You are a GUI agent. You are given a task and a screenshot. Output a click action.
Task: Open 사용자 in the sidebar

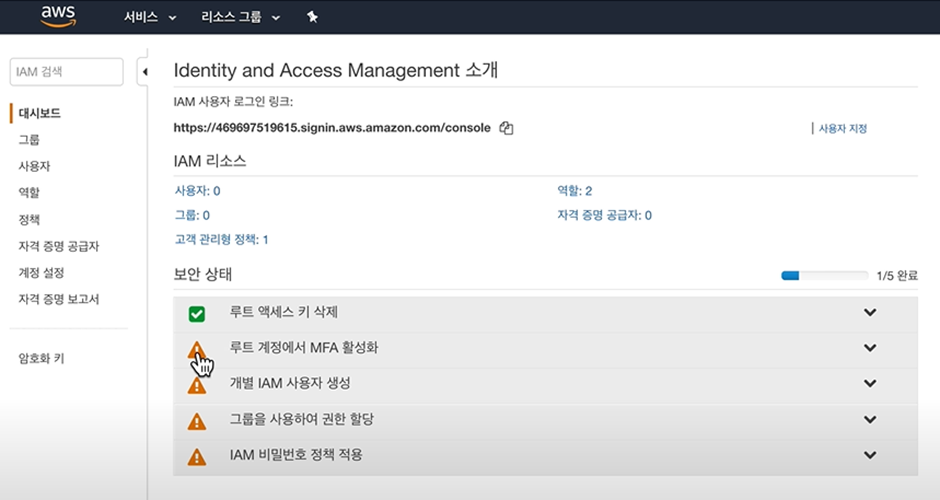click(34, 166)
